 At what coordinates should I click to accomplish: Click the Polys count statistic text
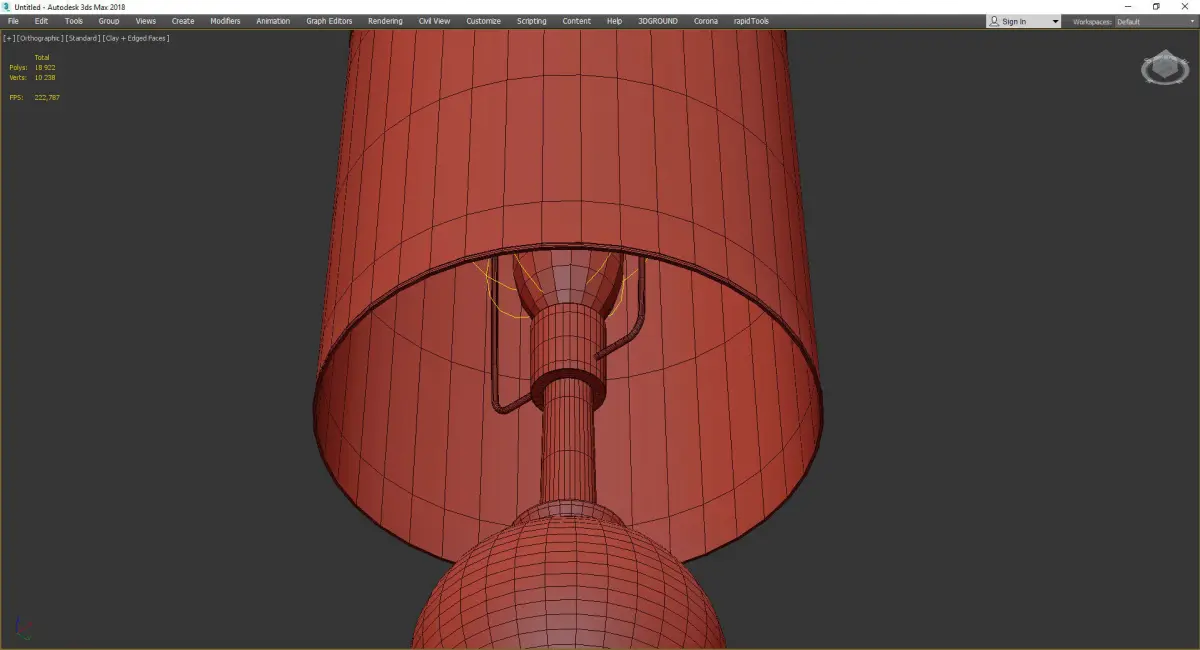click(33, 67)
